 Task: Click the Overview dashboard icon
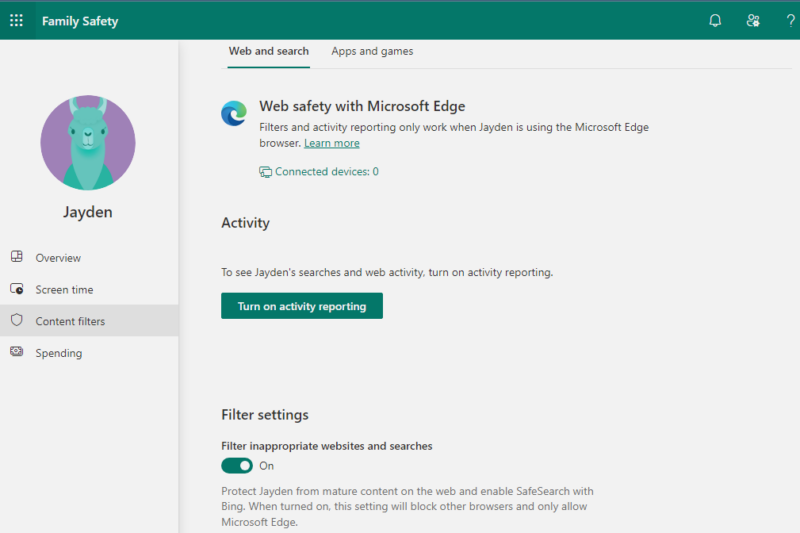click(x=17, y=257)
